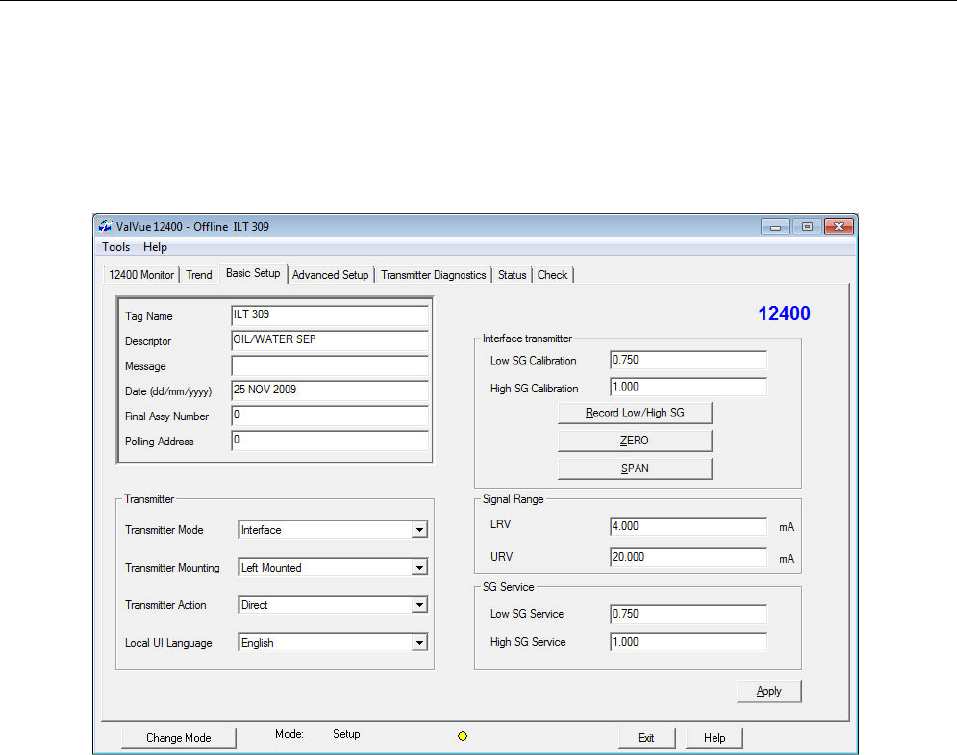957x755 pixels.
Task: Click the Apply button
Action: pyautogui.click(x=769, y=692)
